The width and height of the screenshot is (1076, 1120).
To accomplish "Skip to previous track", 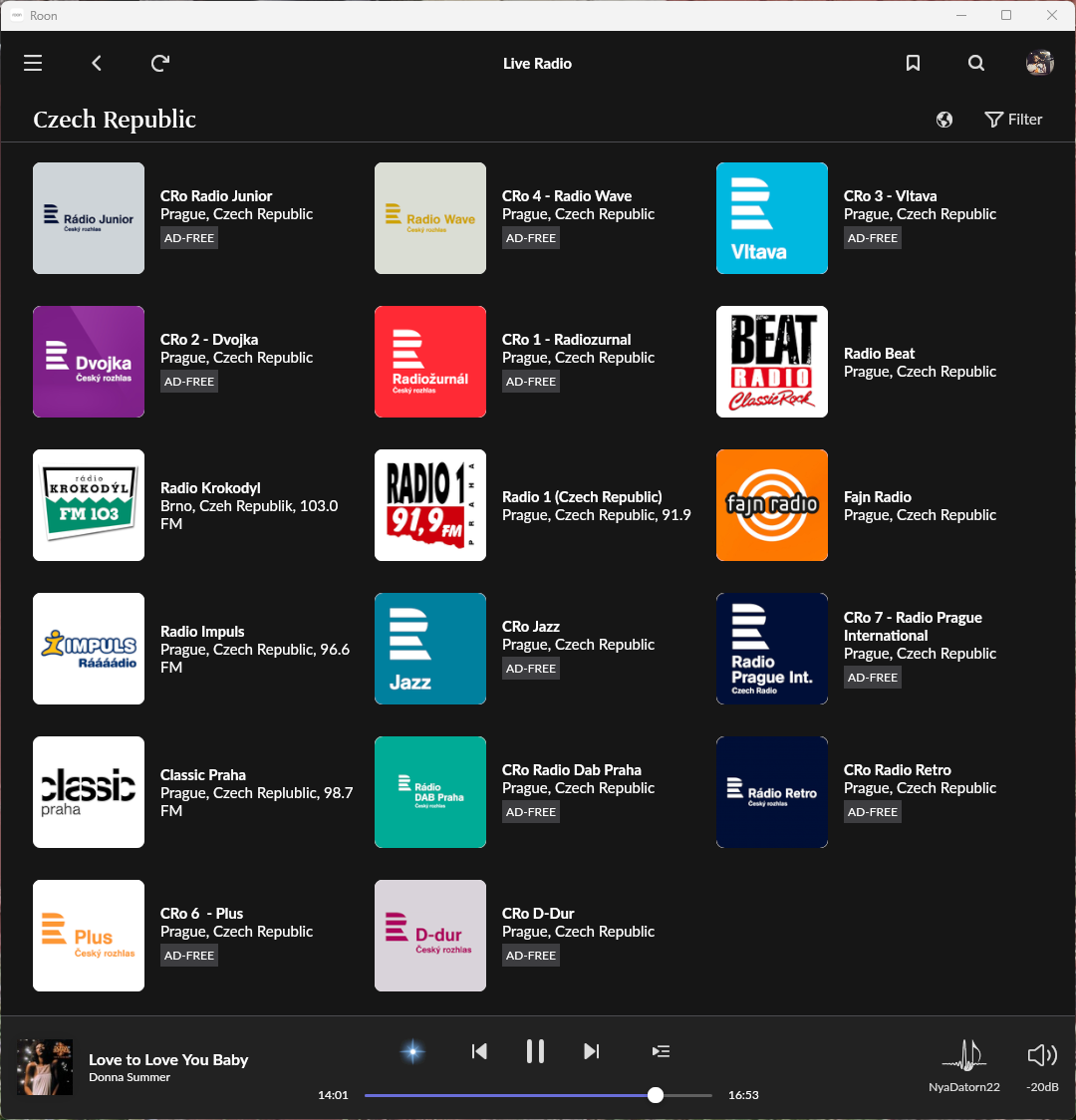I will (x=479, y=1051).
